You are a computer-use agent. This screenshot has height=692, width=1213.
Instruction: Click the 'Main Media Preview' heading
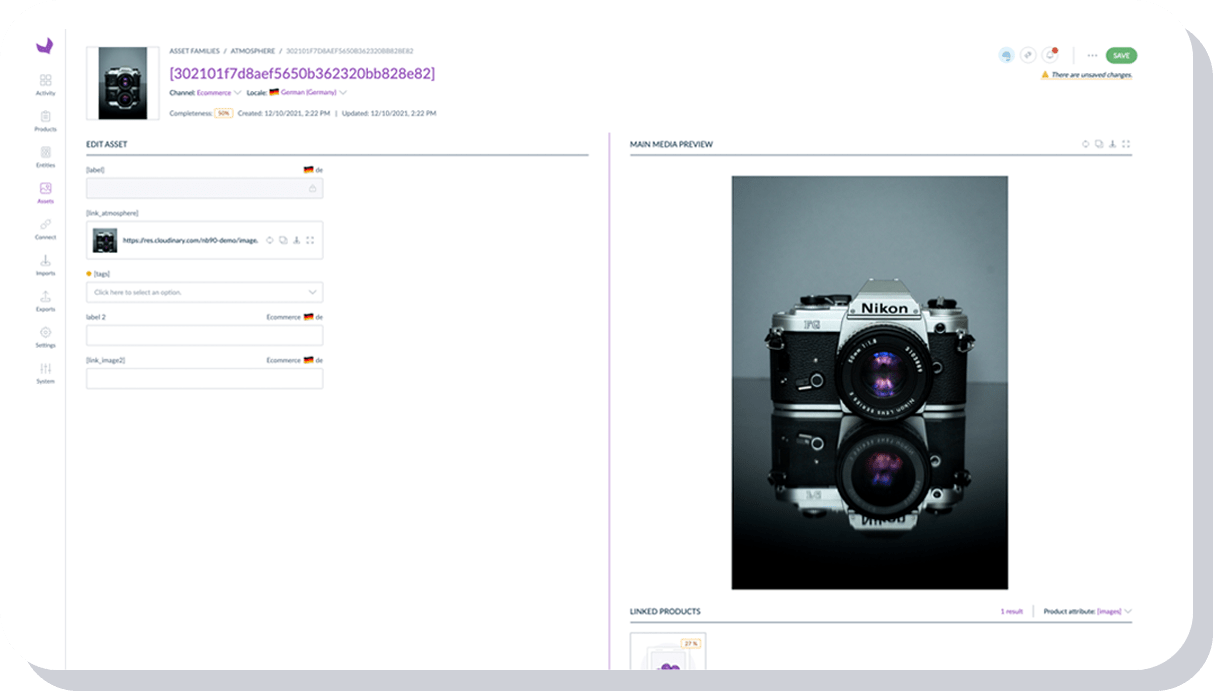pyautogui.click(x=671, y=144)
